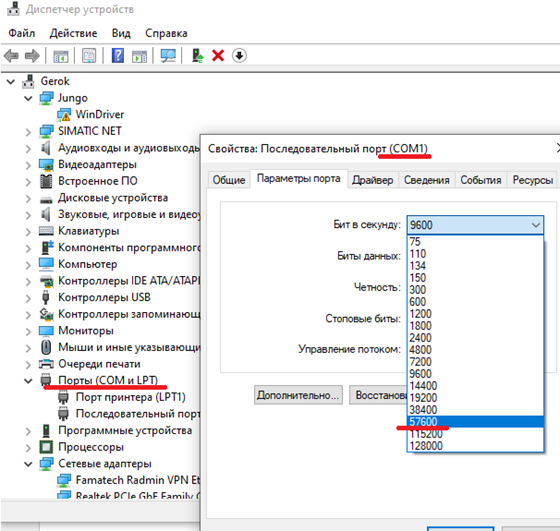Image resolution: width=560 pixels, height=531 pixels.
Task: Open the Help question mark toolbar icon
Action: pos(118,56)
